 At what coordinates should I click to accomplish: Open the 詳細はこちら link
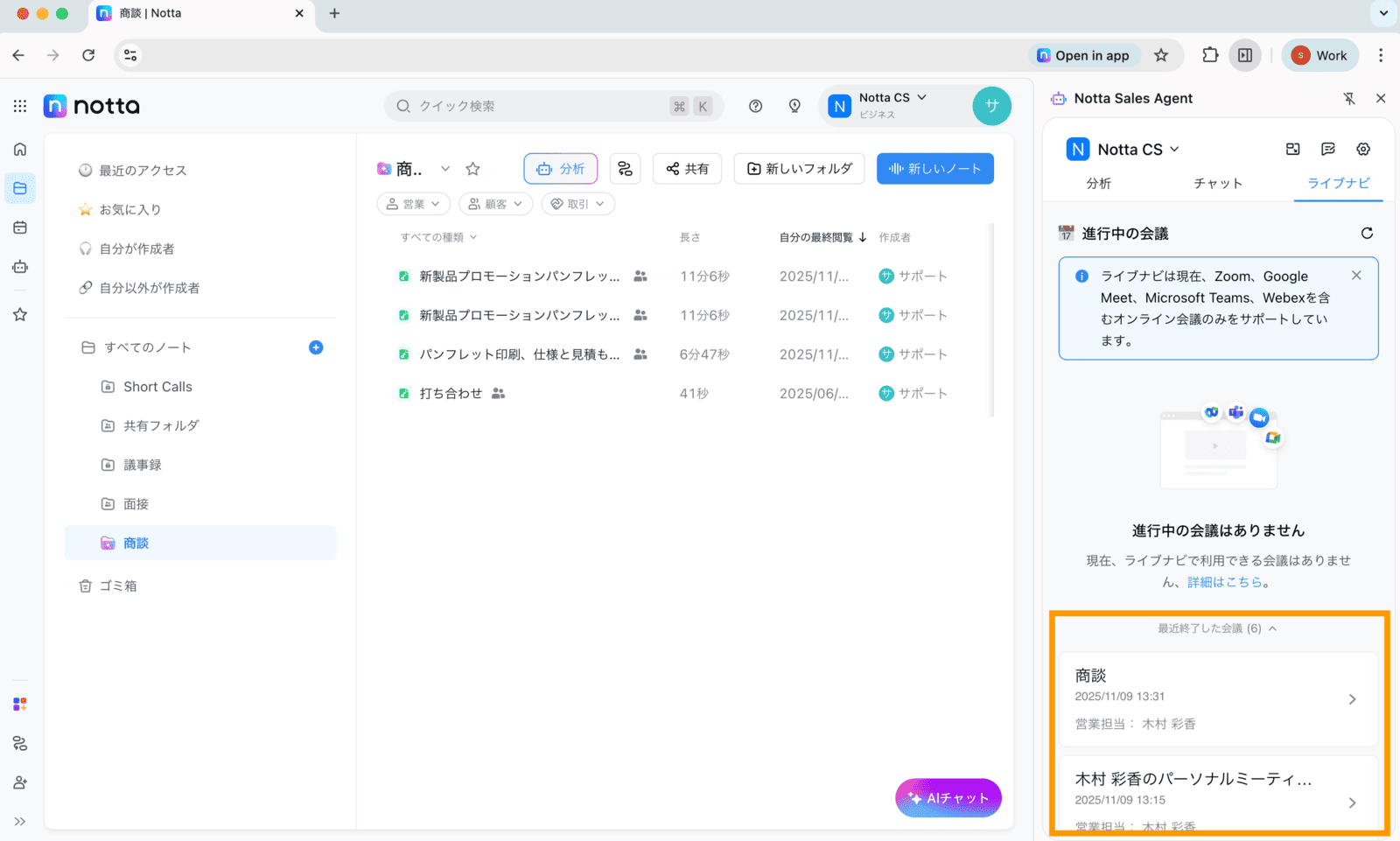coord(1224,582)
